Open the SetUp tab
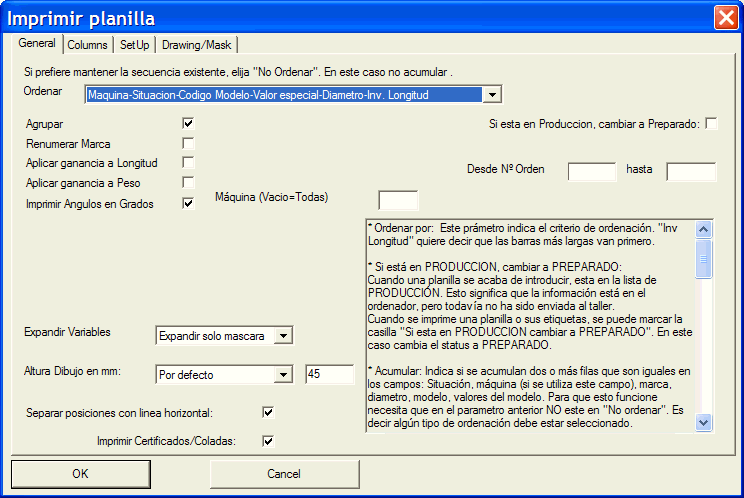 click(135, 45)
